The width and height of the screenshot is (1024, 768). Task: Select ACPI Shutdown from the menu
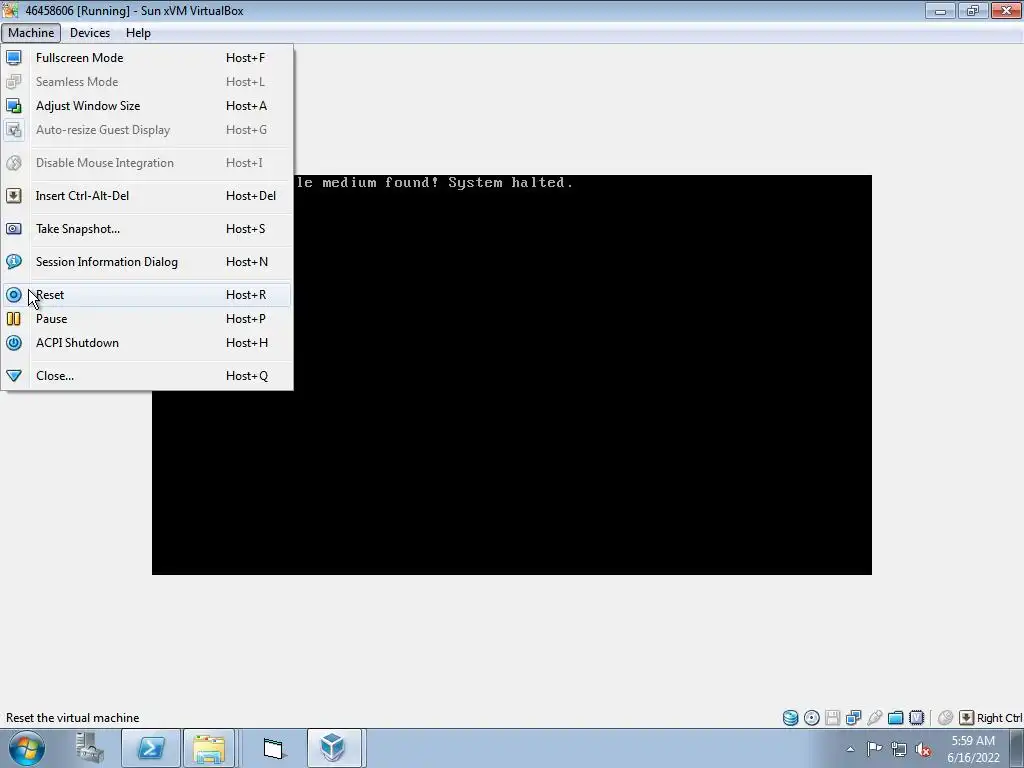click(147, 343)
